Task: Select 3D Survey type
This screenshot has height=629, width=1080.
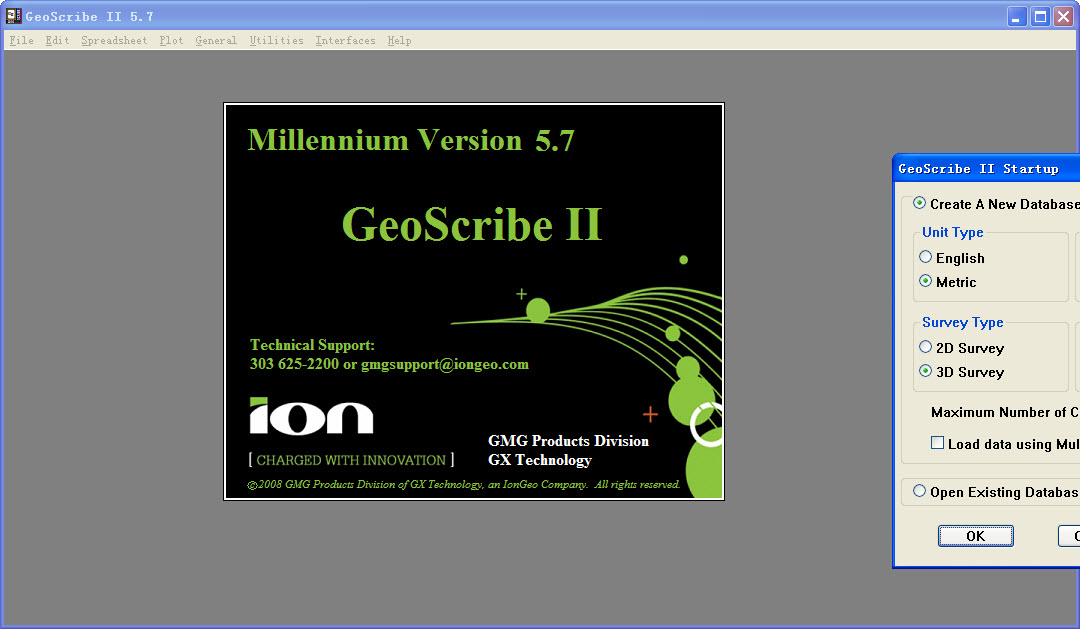Action: [x=926, y=371]
